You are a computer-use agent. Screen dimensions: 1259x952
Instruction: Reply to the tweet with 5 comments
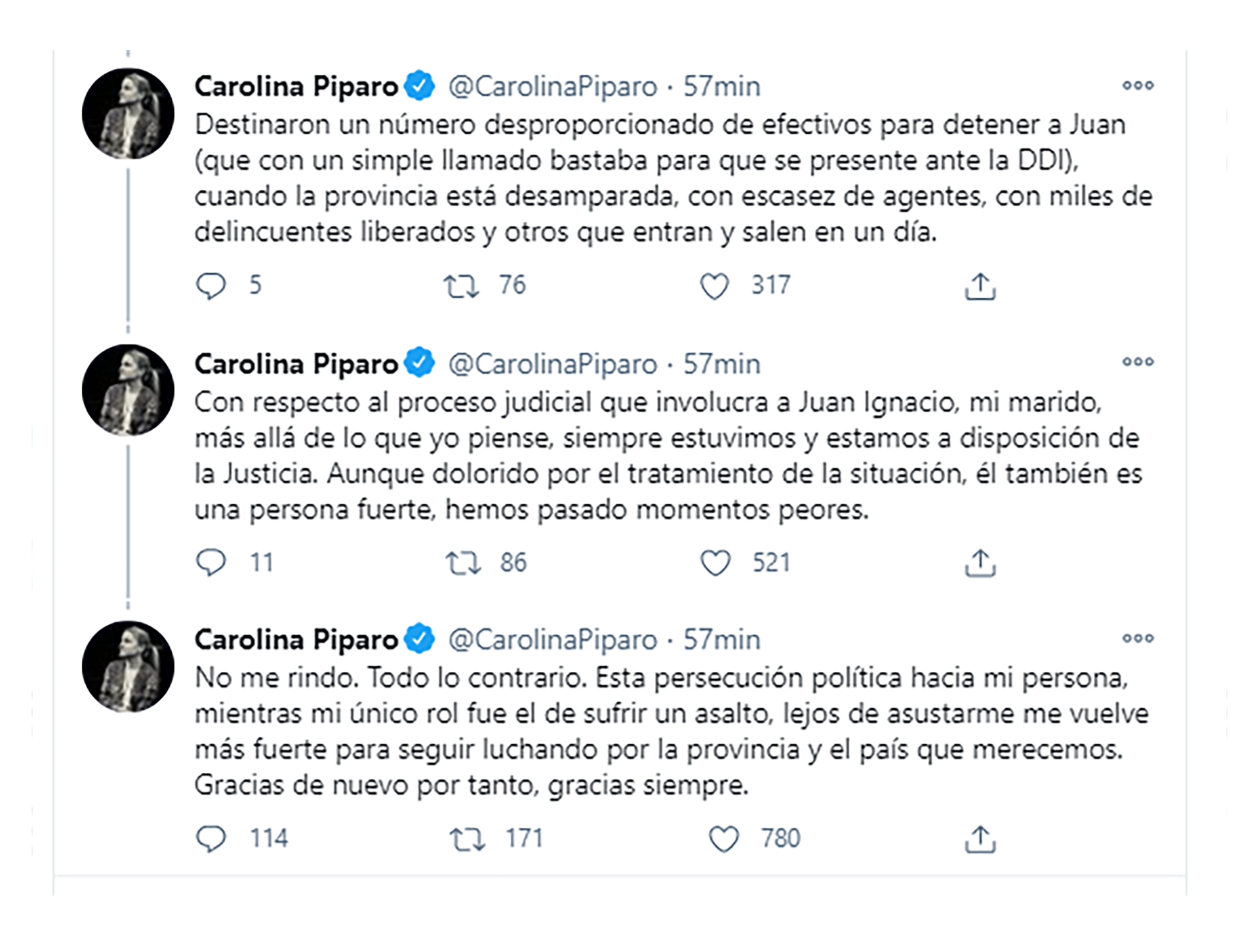point(210,286)
